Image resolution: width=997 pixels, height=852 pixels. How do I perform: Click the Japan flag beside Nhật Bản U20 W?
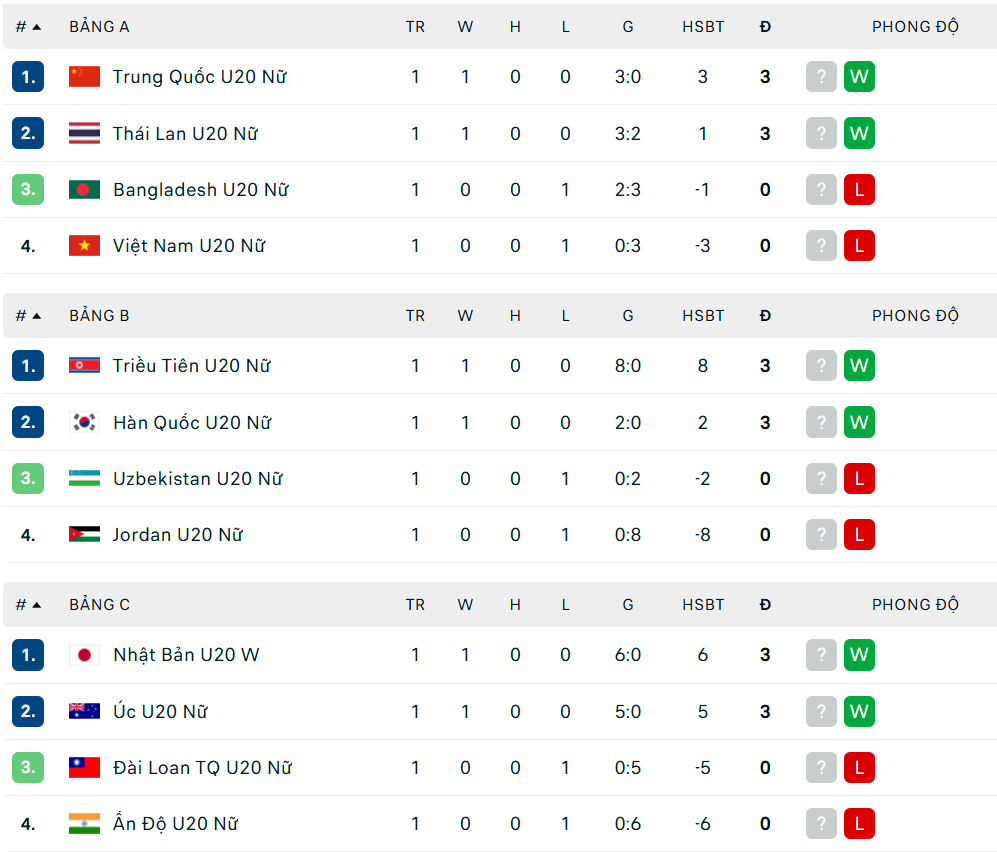pos(85,655)
